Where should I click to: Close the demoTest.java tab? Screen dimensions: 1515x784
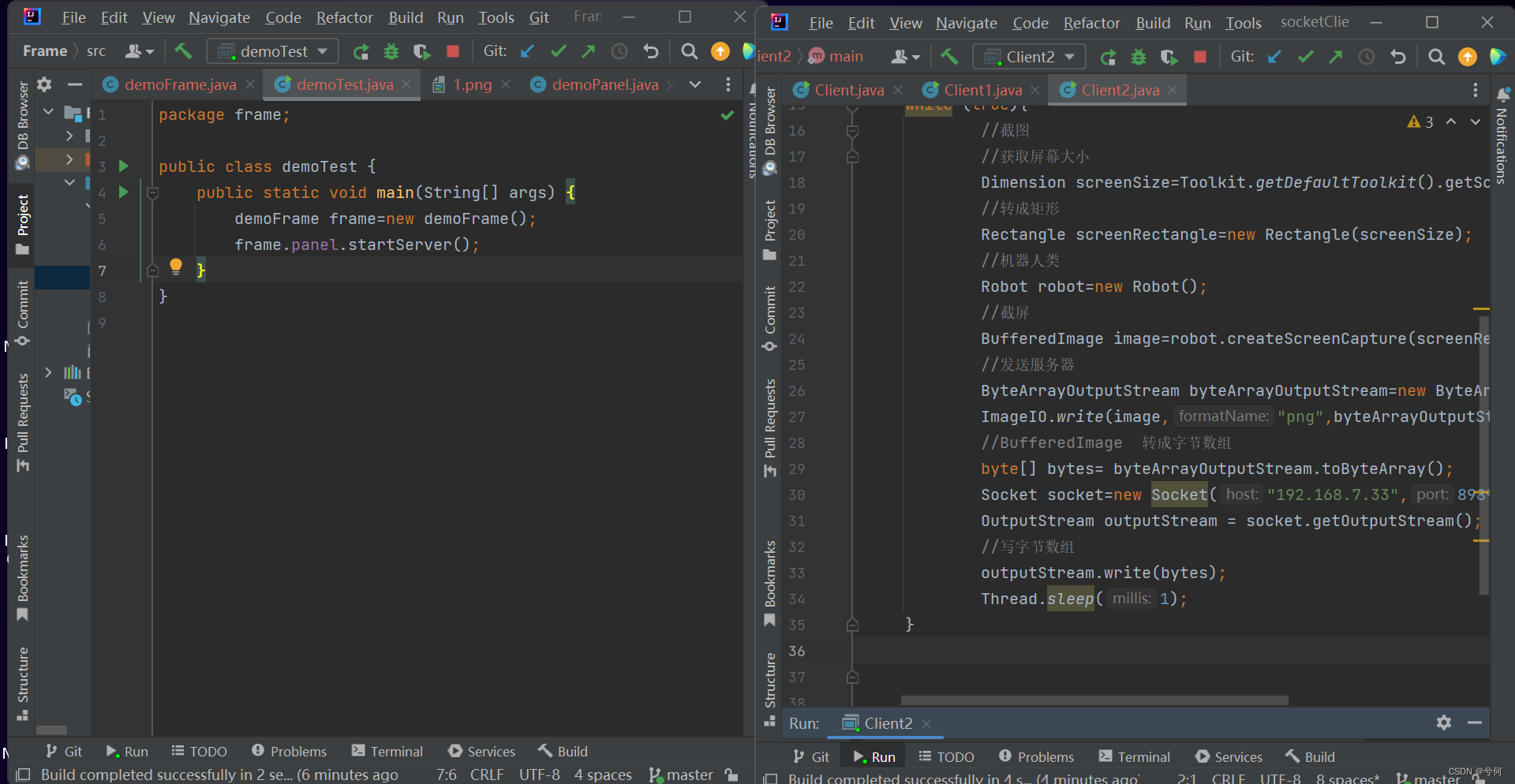406,84
